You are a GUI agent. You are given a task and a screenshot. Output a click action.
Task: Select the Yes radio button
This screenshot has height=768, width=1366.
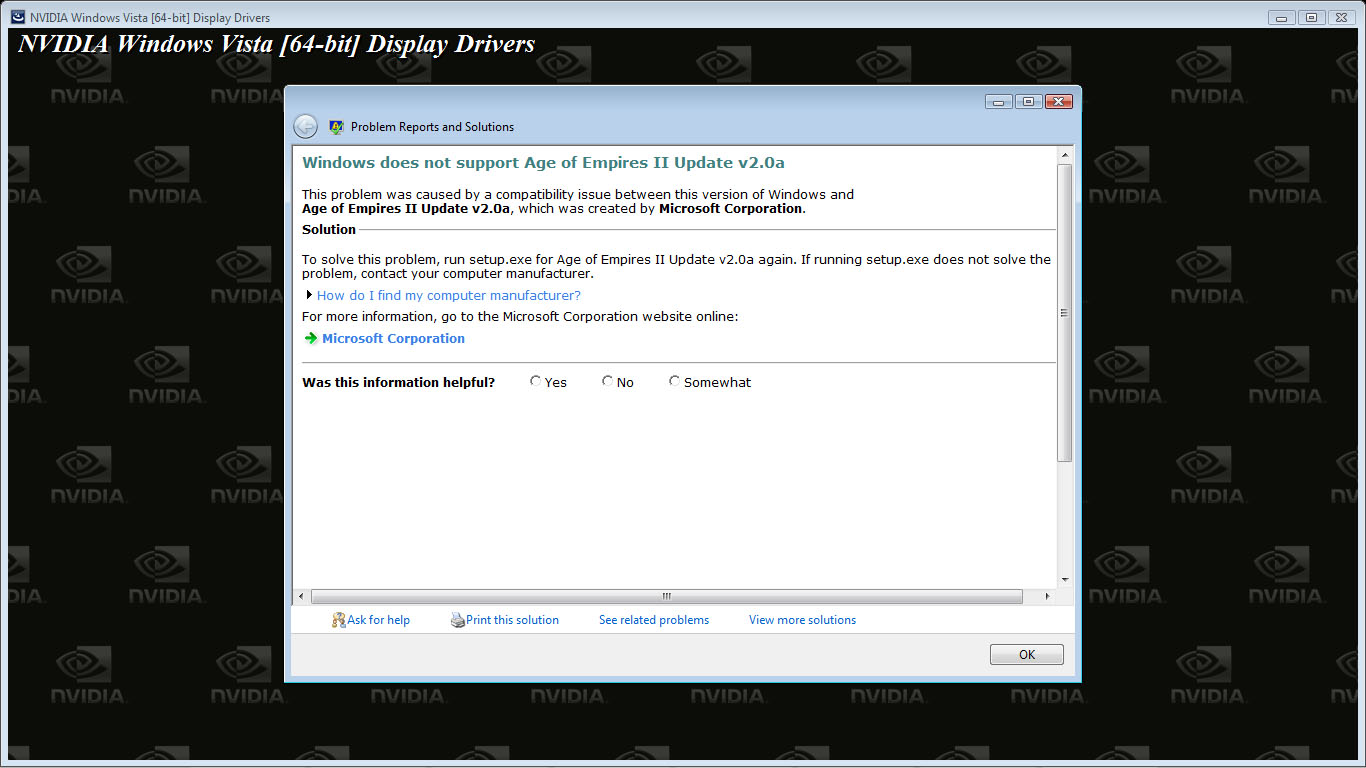(536, 381)
